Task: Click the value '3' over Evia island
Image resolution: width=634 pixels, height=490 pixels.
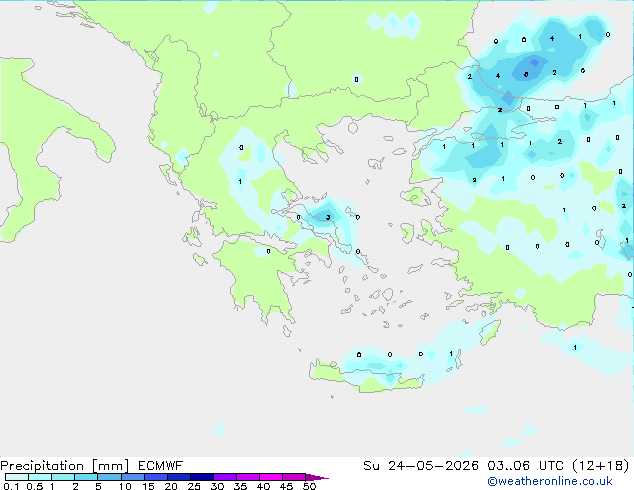Action: tap(328, 217)
